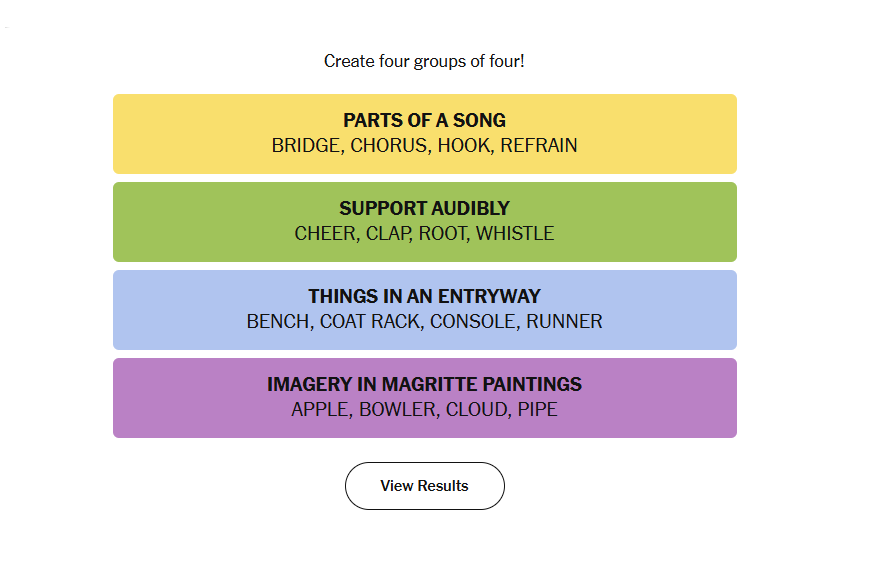Select the word CONSOLE
This screenshot has width=871, height=581.
click(474, 322)
